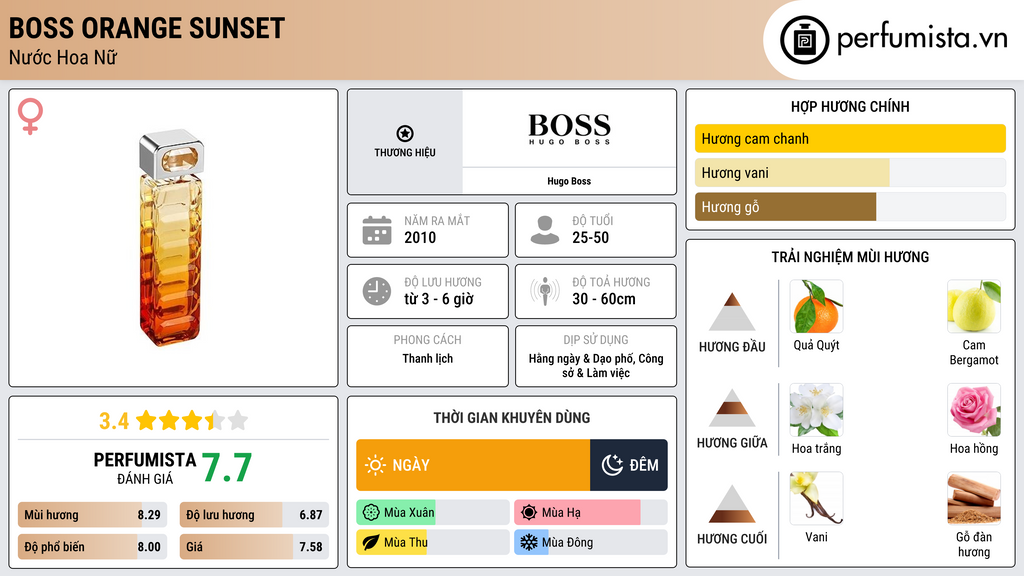Image resolution: width=1024 pixels, height=576 pixels.
Task: Open the Quả Quýt mandarin thumbnail
Action: [816, 306]
